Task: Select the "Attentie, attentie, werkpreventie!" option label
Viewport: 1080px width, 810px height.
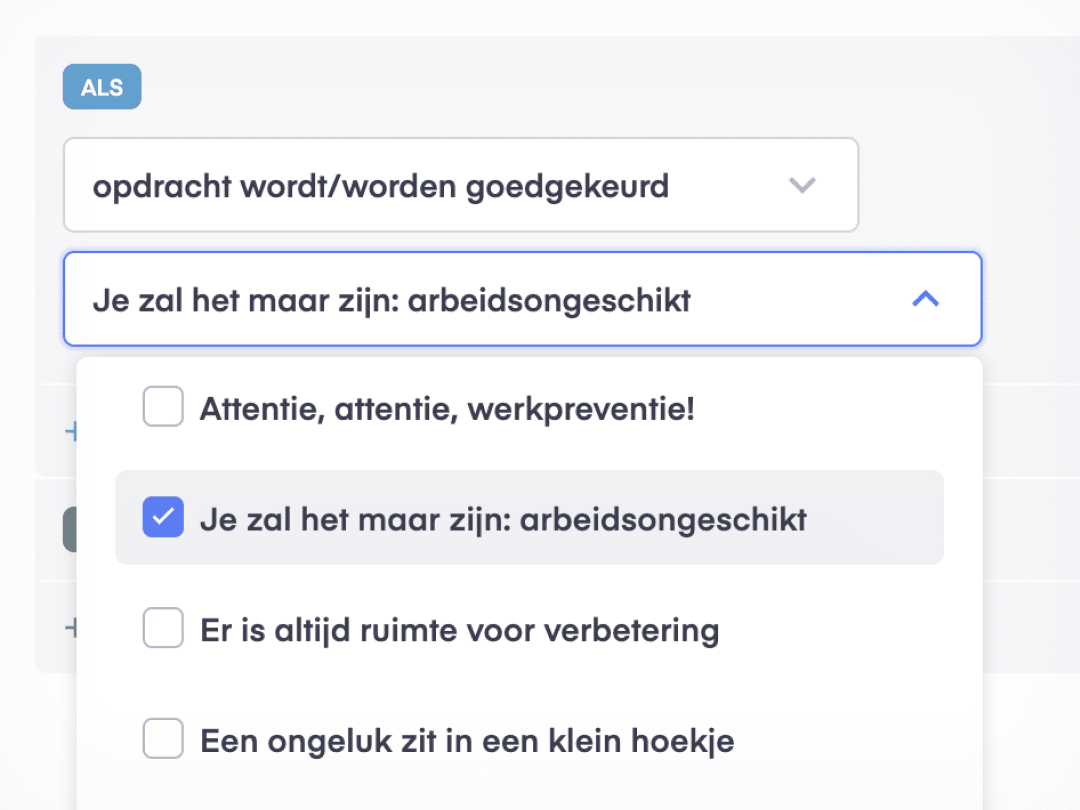Action: pos(446,408)
